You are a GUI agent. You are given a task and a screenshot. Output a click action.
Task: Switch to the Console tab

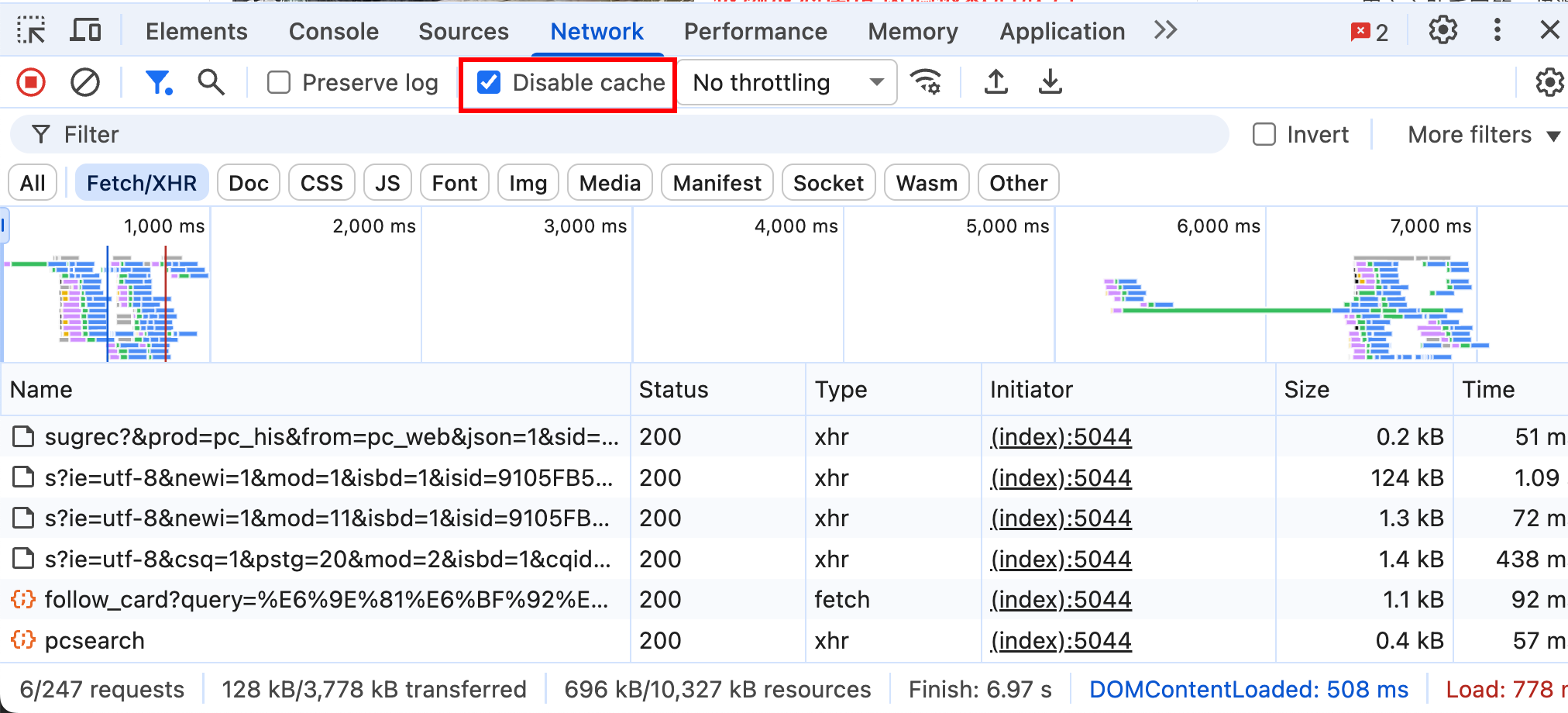tap(333, 31)
